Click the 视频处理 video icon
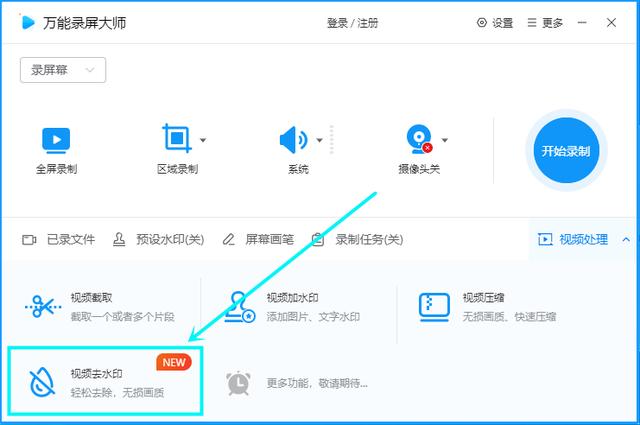 (x=545, y=239)
